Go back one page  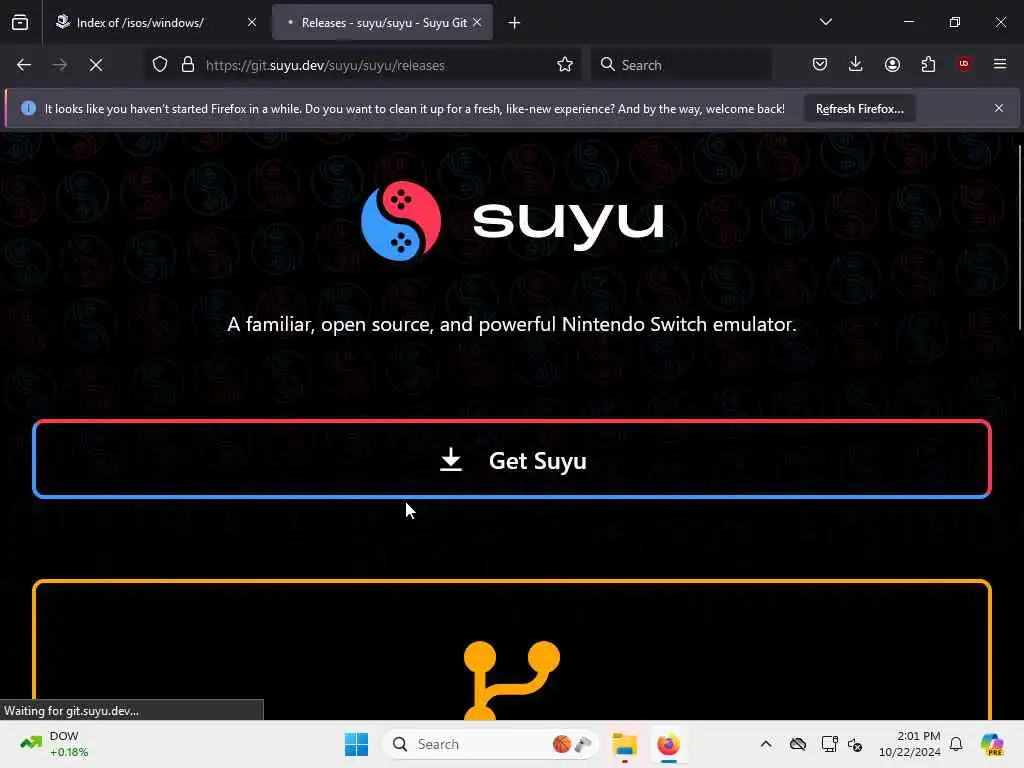(x=24, y=65)
